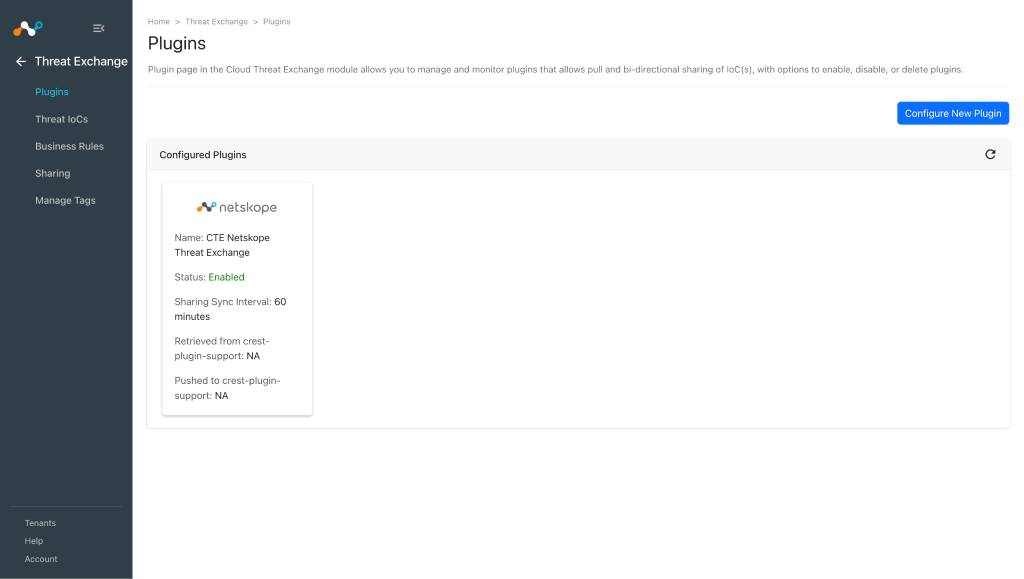Go back using Threat Exchange arrow
This screenshot has width=1024, height=579.
coord(21,61)
